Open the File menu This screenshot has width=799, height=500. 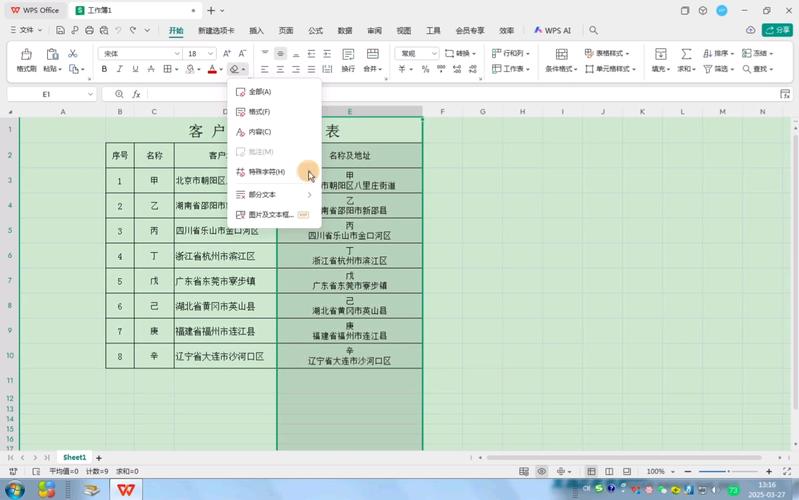(26, 30)
